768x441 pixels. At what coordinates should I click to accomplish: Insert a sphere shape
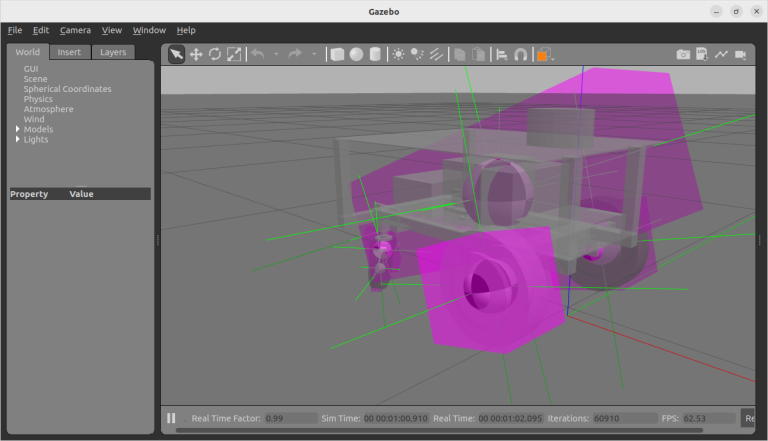click(x=356, y=54)
